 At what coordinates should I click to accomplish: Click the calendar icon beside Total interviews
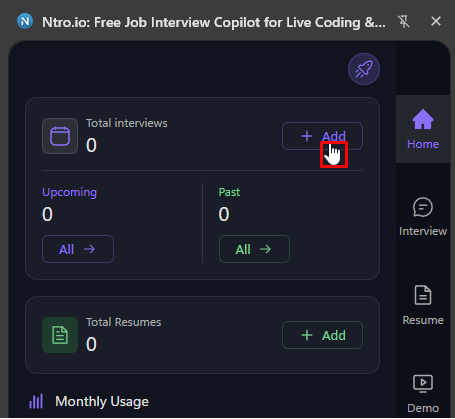(x=60, y=136)
